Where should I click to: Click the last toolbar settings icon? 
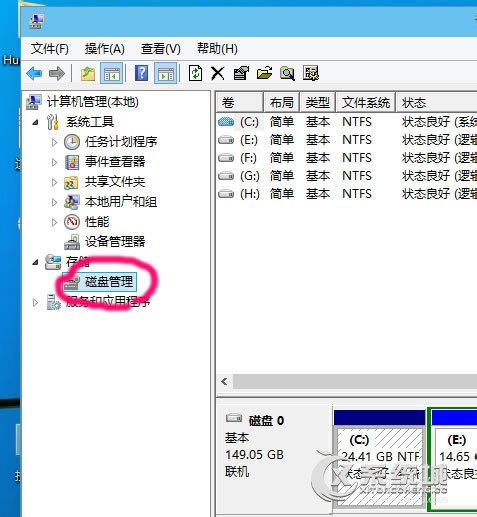click(311, 73)
